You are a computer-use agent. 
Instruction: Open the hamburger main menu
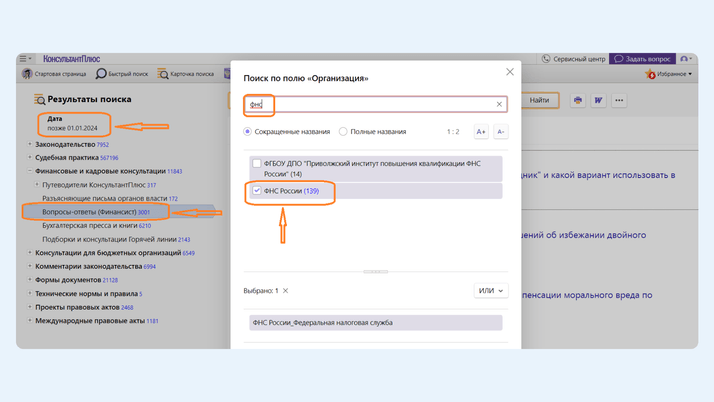coord(26,59)
